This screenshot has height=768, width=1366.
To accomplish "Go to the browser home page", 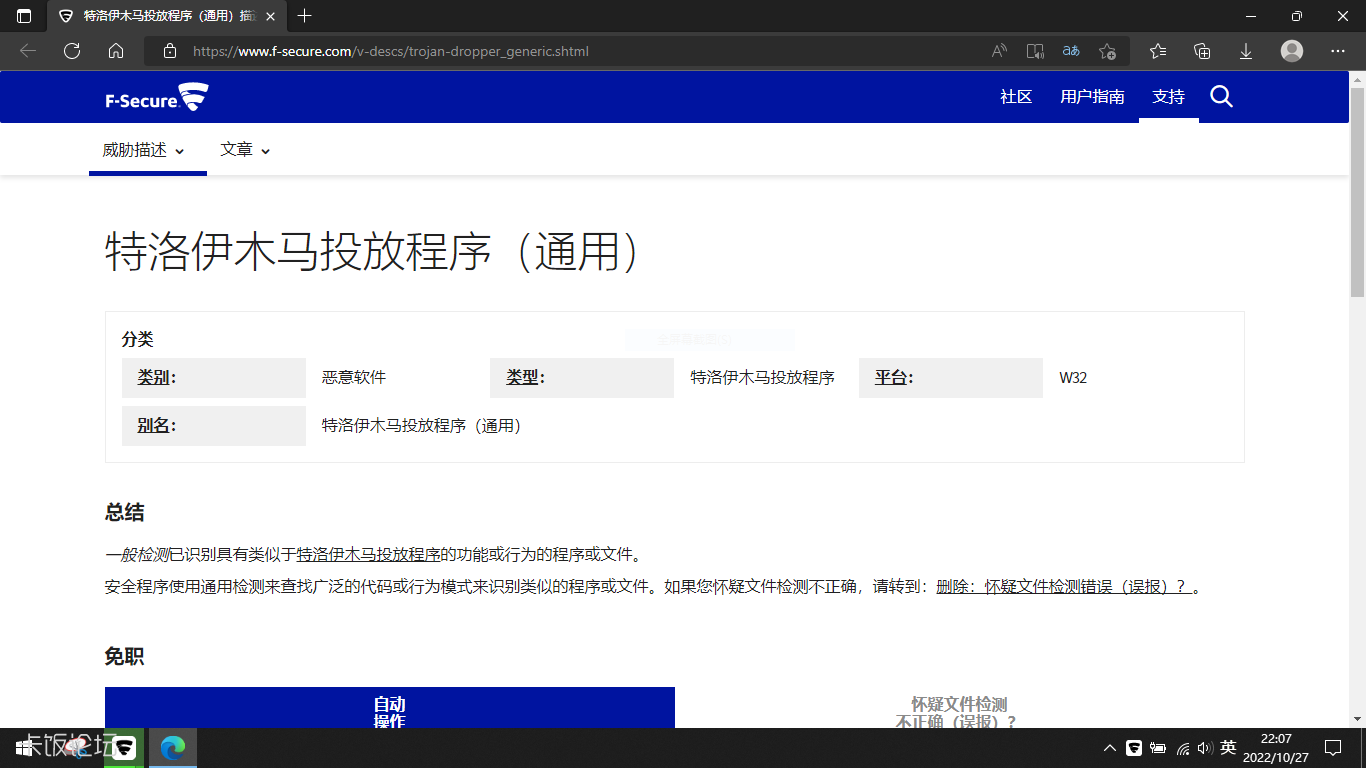I will coord(116,51).
